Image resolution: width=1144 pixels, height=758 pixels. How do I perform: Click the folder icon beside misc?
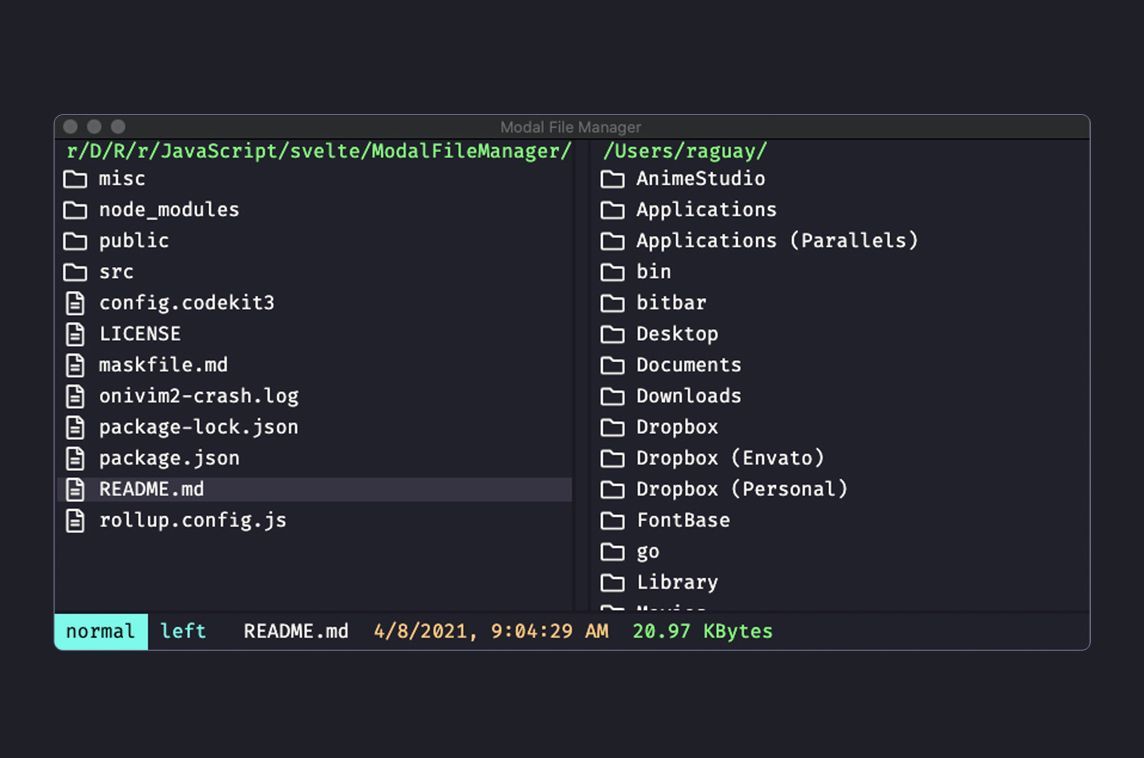(74, 179)
